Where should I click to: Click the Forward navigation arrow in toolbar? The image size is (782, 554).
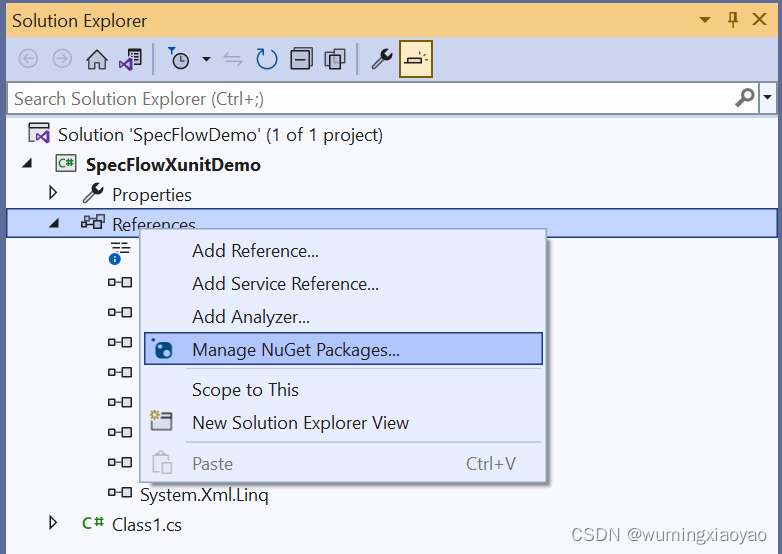pyautogui.click(x=62, y=59)
